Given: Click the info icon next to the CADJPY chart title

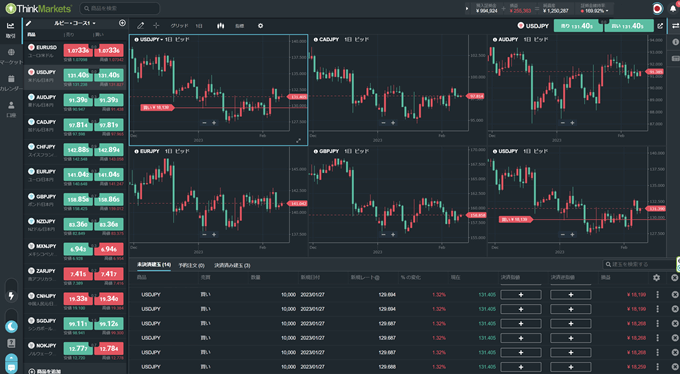Looking at the screenshot, I should [x=315, y=39].
